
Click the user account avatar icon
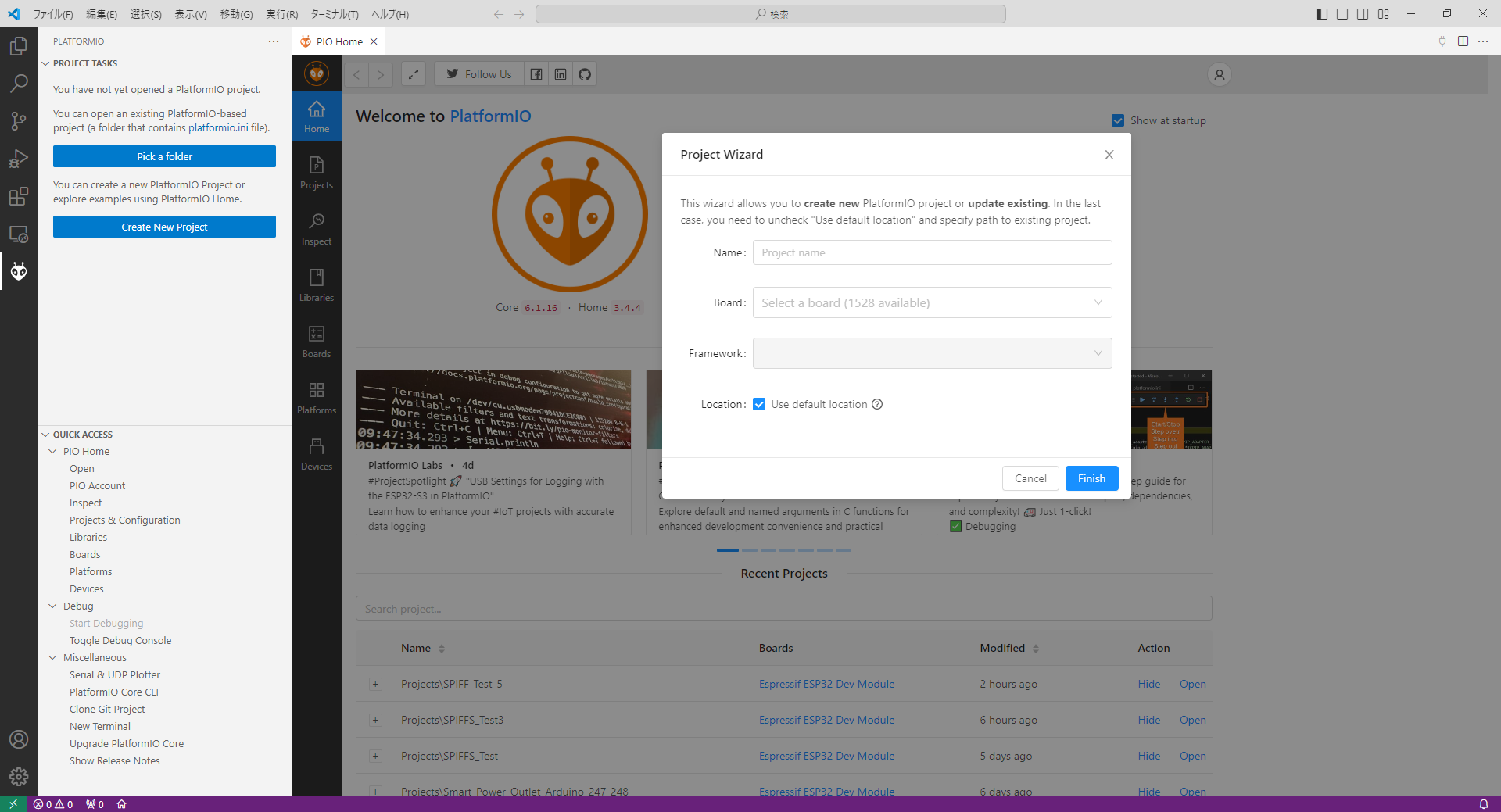tap(1219, 74)
